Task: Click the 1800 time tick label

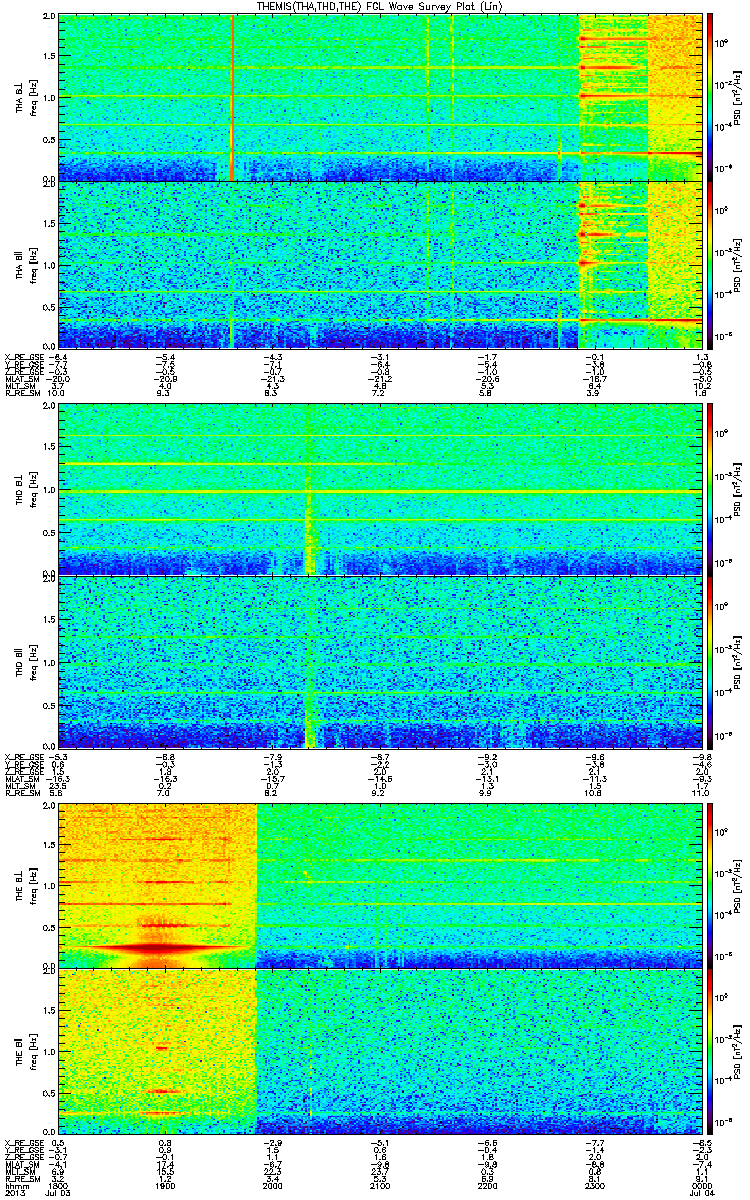Action: (59, 1187)
